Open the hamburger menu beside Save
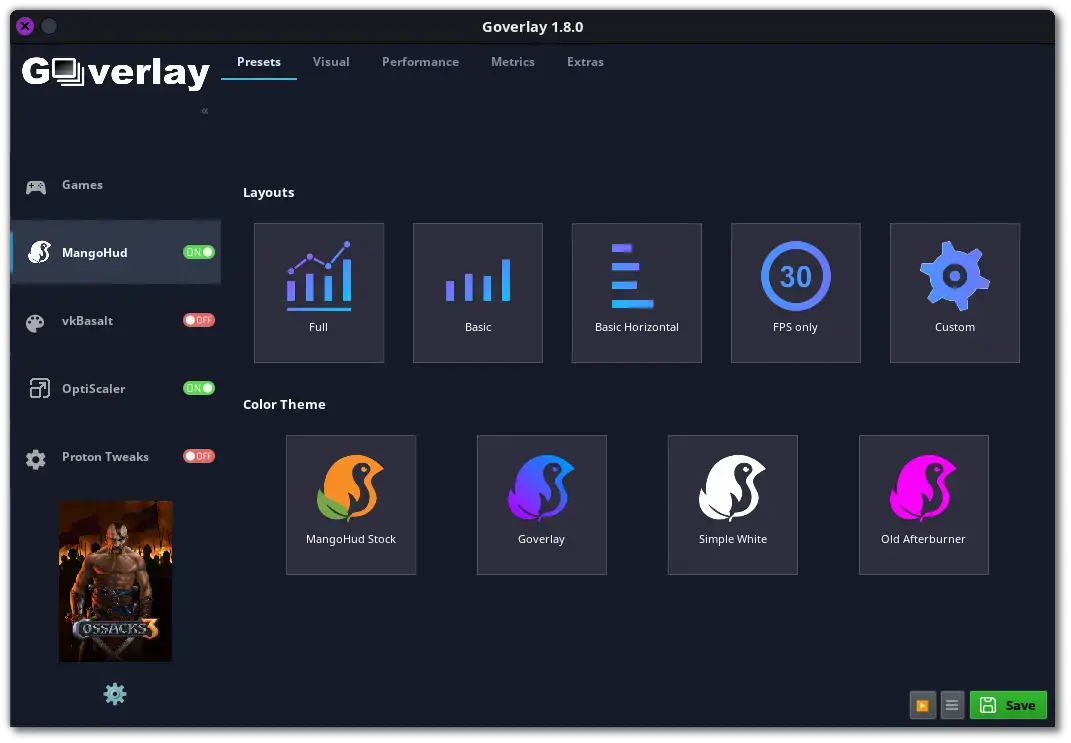The width and height of the screenshot is (1071, 743). tap(952, 705)
